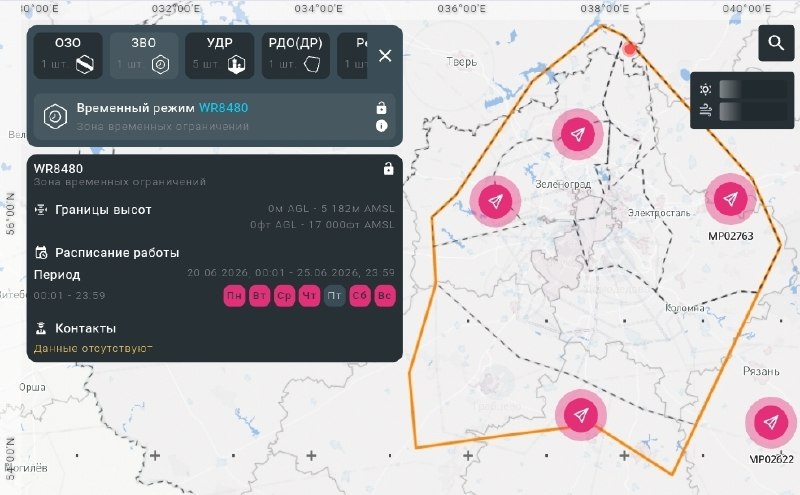Click the Расписание работы calendar icon
This screenshot has height=495, width=800.
[41, 253]
